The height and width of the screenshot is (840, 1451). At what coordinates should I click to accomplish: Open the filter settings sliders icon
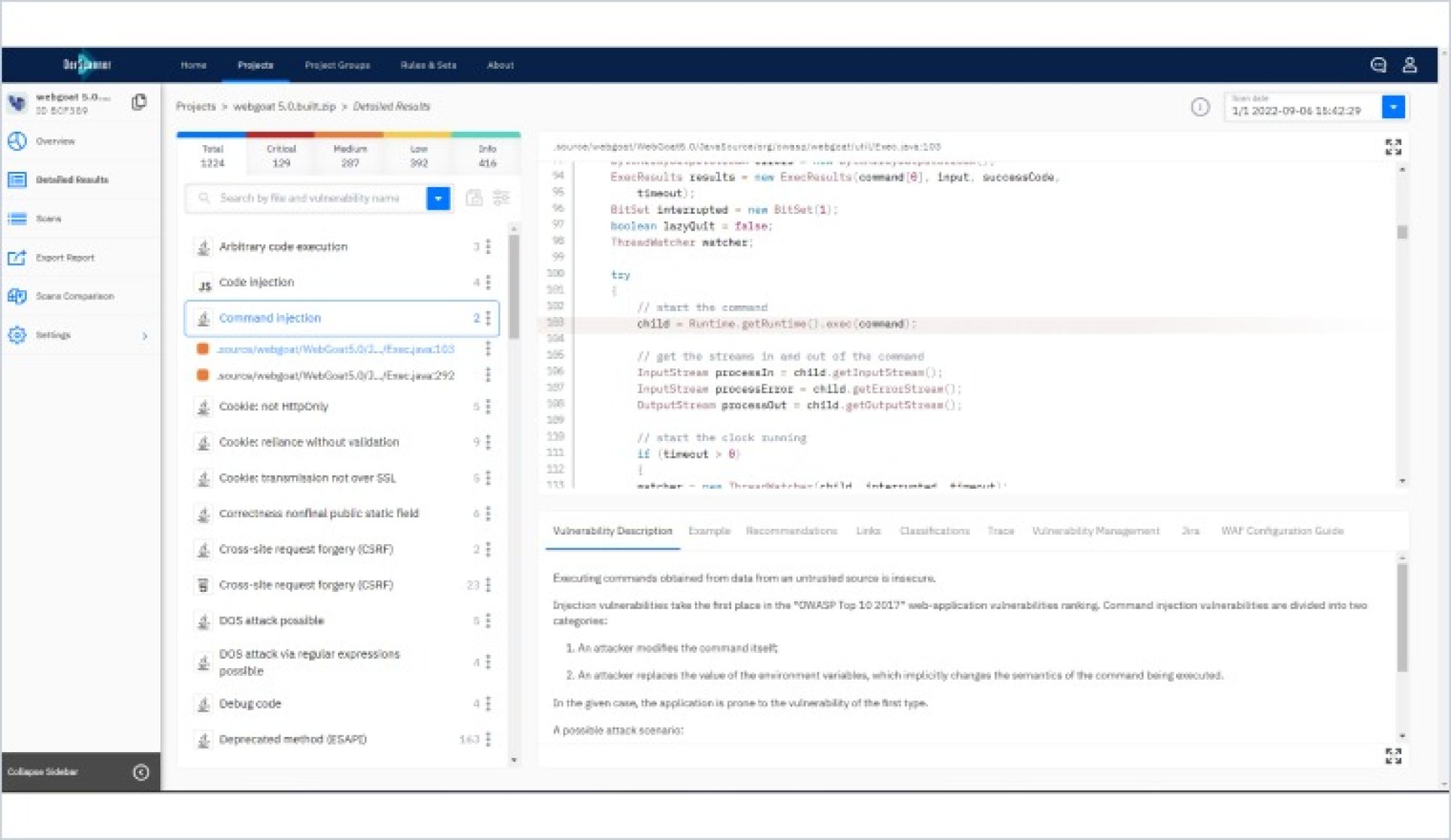[501, 198]
